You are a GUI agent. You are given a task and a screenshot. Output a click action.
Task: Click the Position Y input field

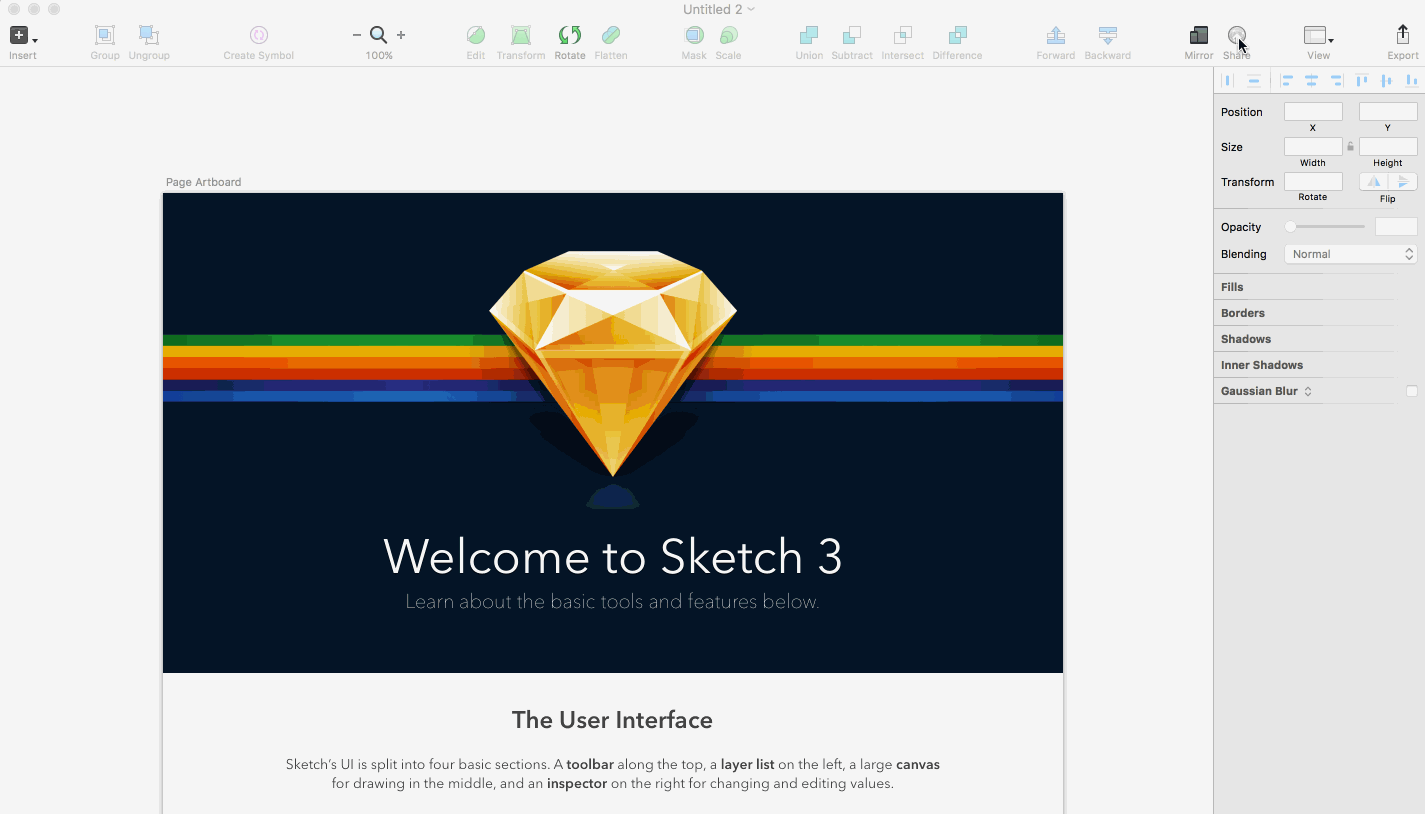[1388, 112]
